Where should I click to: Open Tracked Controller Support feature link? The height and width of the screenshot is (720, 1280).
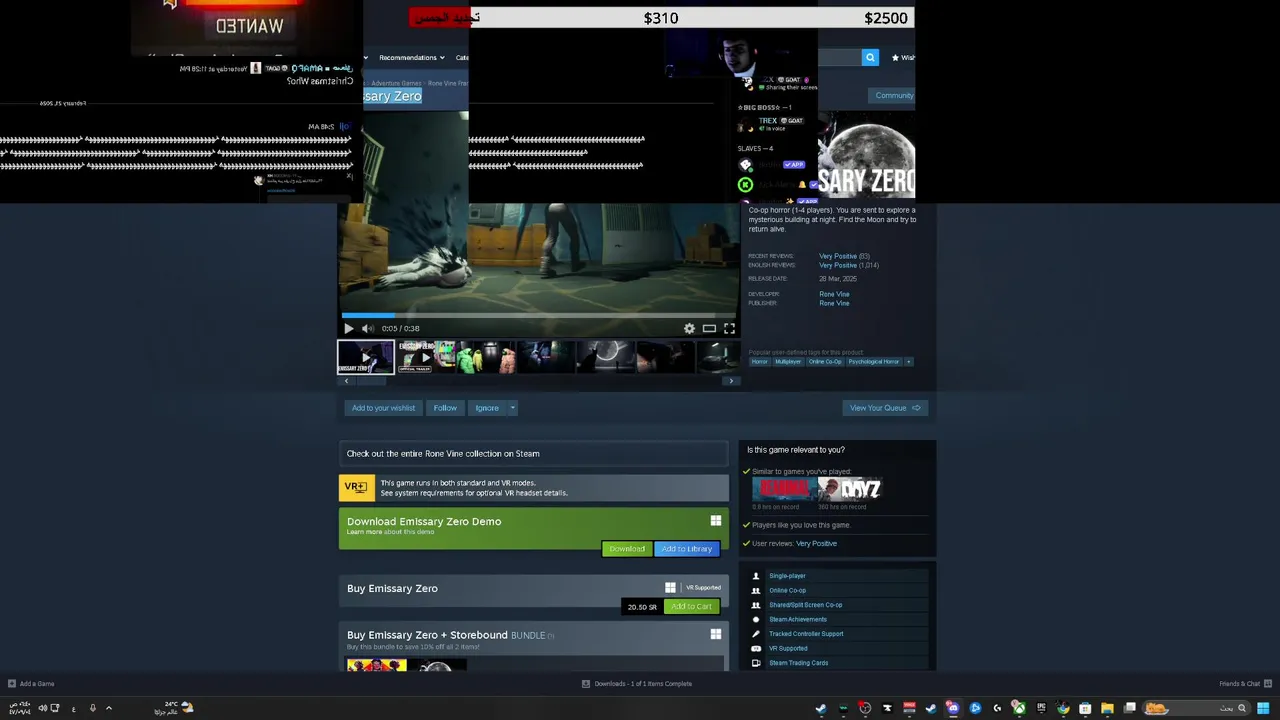806,634
